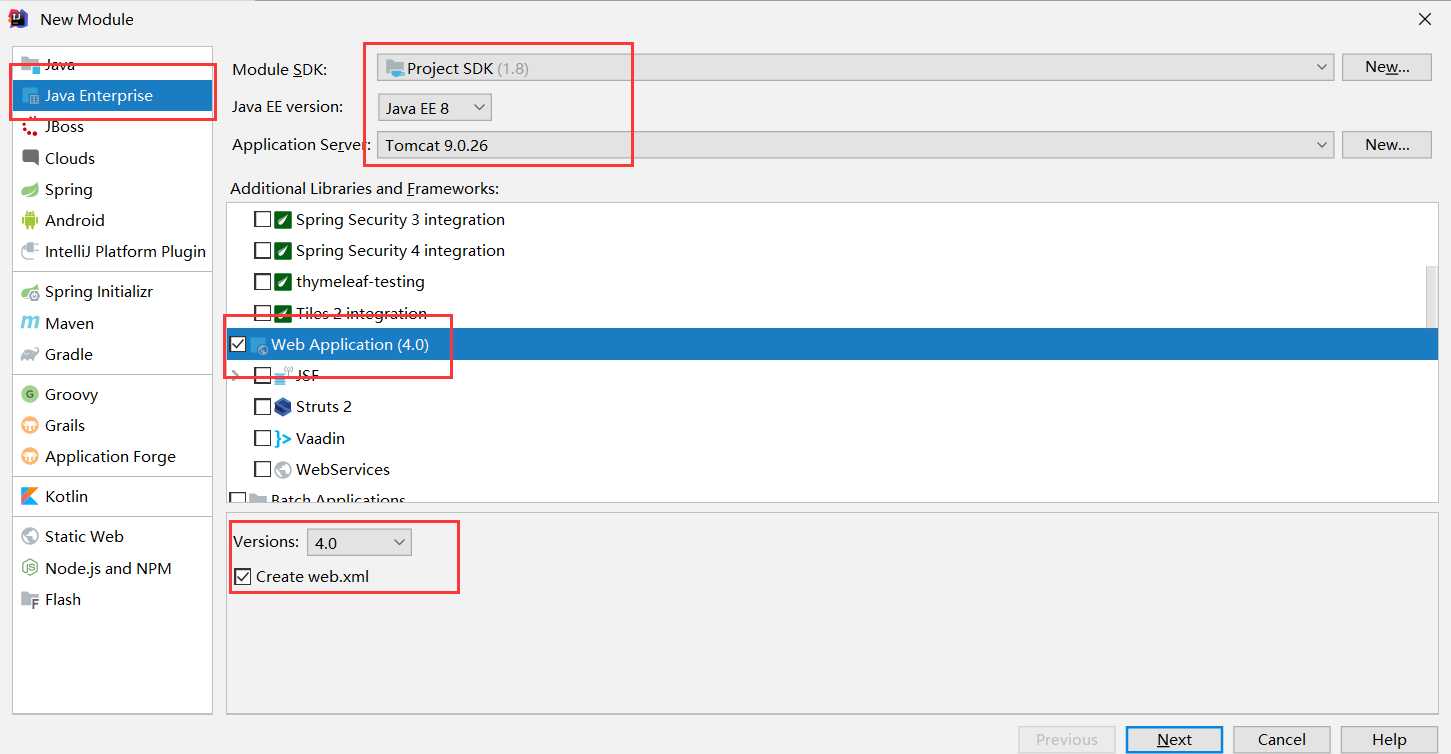Open the Versions 4.0 dropdown

358,542
